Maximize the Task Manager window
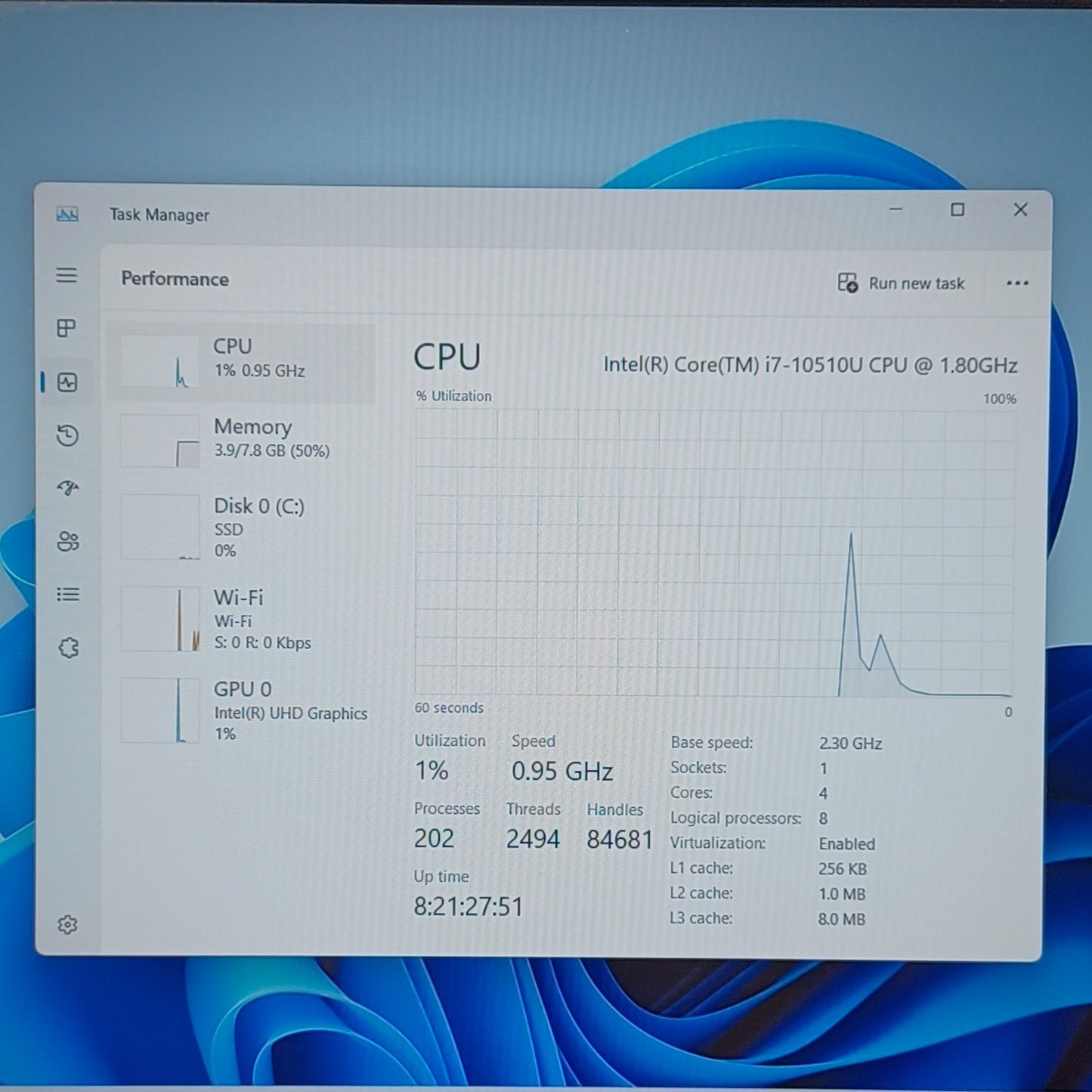The image size is (1092, 1092). point(957,209)
